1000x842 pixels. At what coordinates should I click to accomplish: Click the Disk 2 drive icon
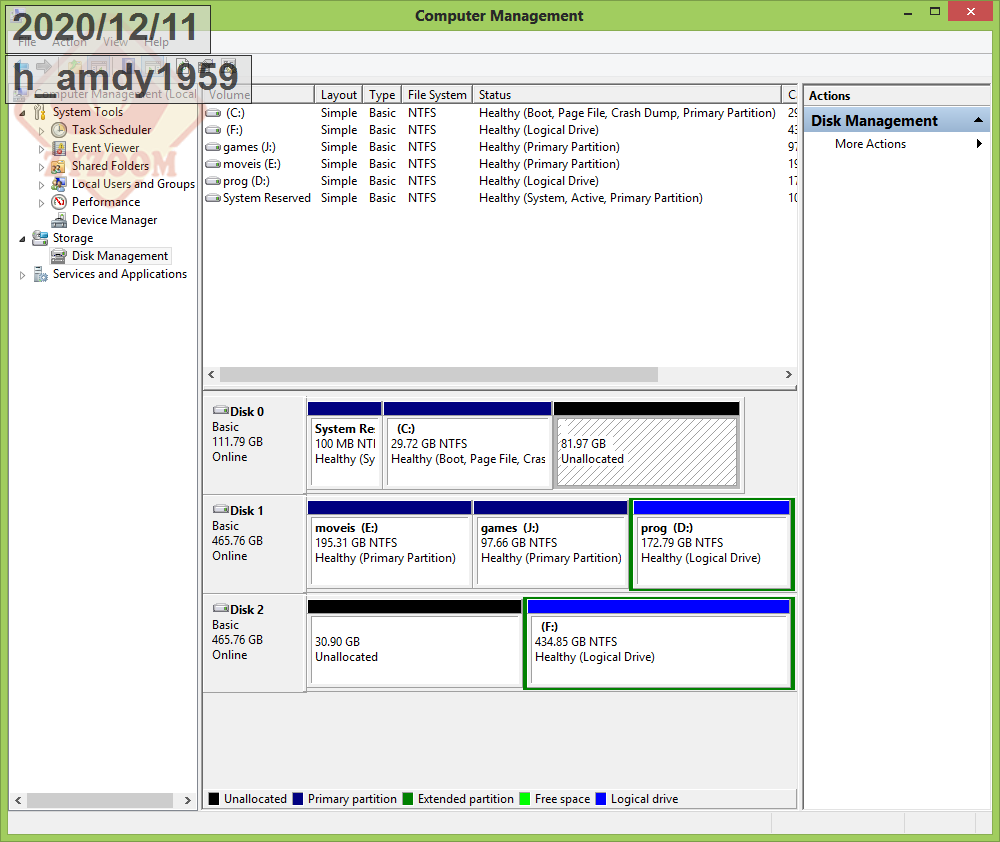221,608
